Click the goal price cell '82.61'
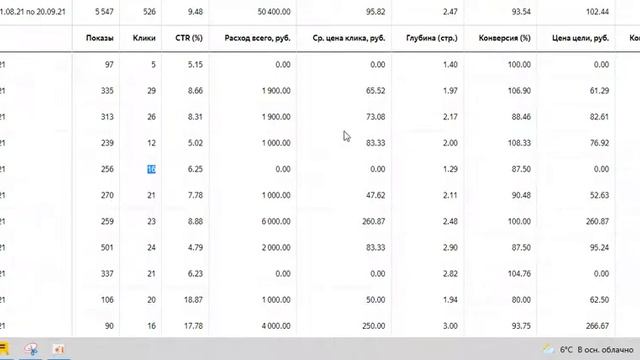Screen dimensions: 640x360 click(599, 117)
